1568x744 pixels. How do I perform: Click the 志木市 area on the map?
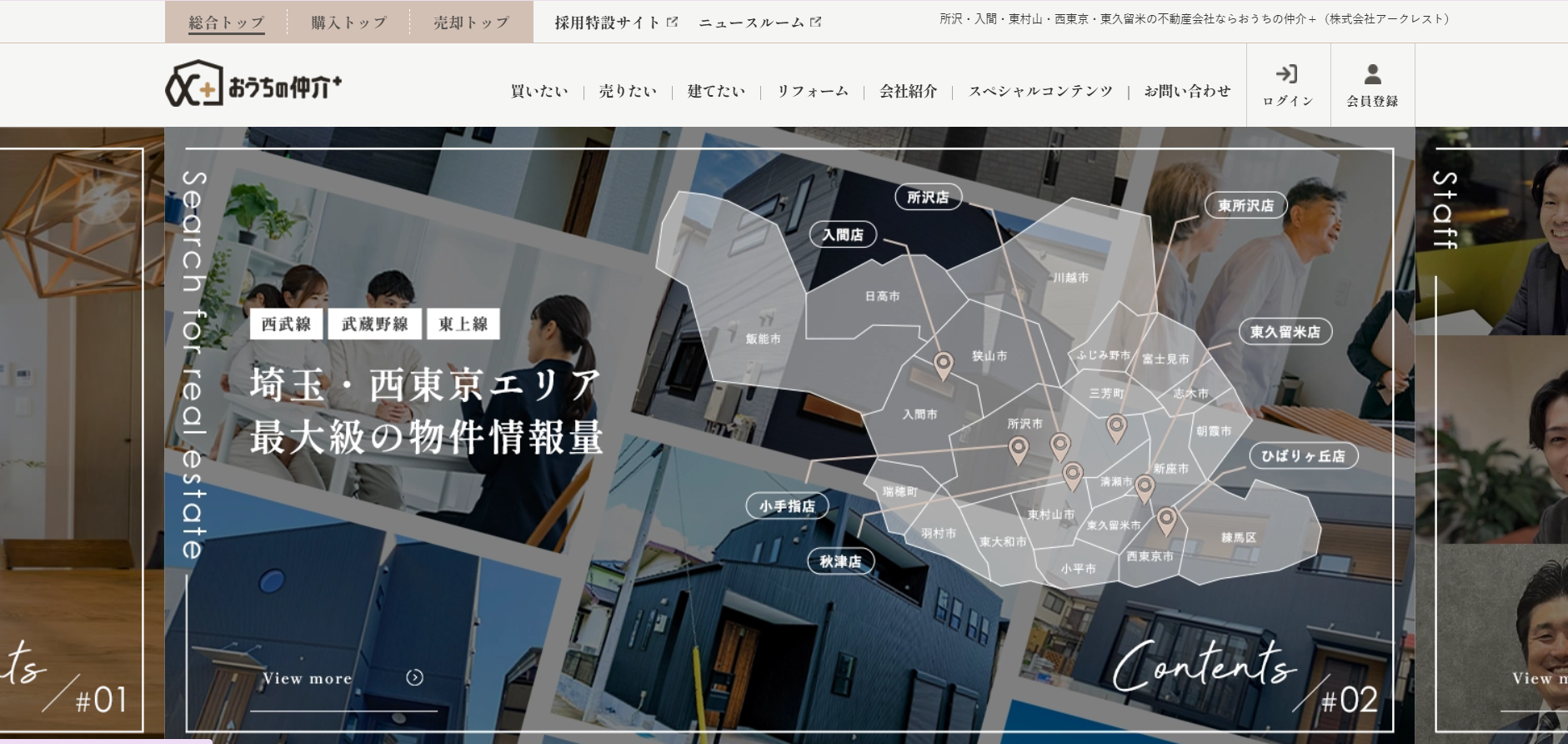(x=1190, y=394)
